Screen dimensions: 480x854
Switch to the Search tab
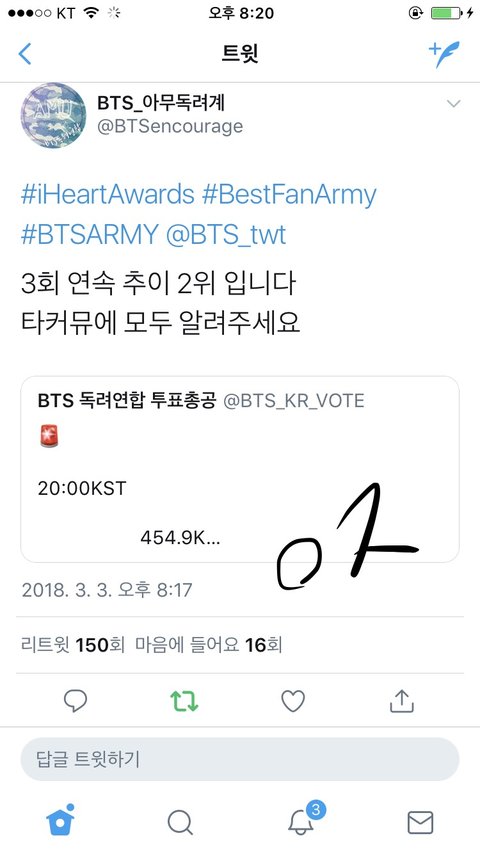point(180,822)
